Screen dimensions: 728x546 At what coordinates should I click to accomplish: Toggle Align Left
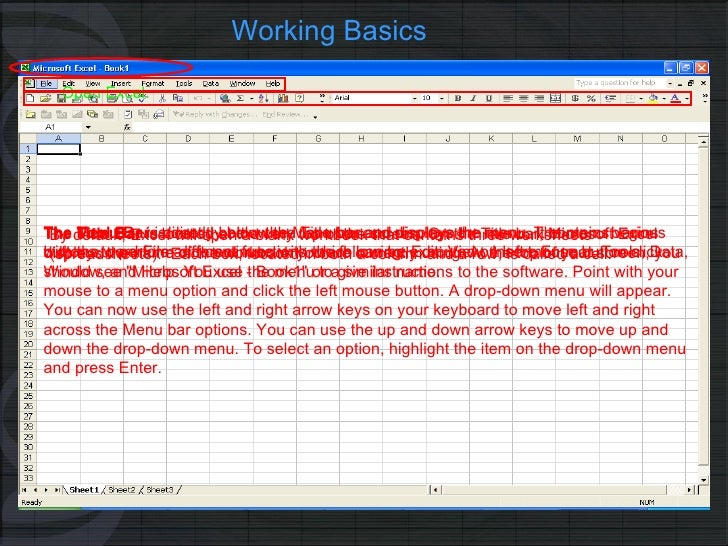click(508, 98)
